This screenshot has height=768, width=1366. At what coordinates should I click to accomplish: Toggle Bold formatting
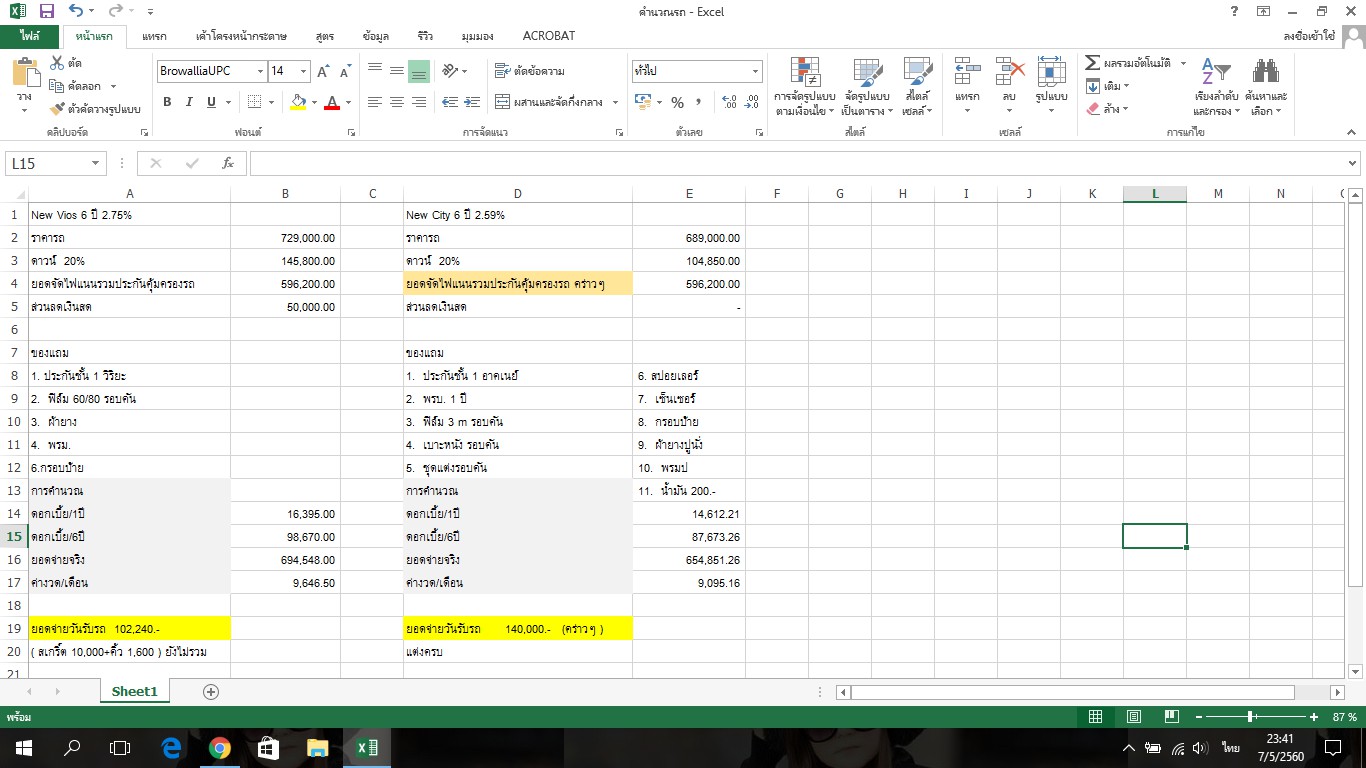coord(167,102)
